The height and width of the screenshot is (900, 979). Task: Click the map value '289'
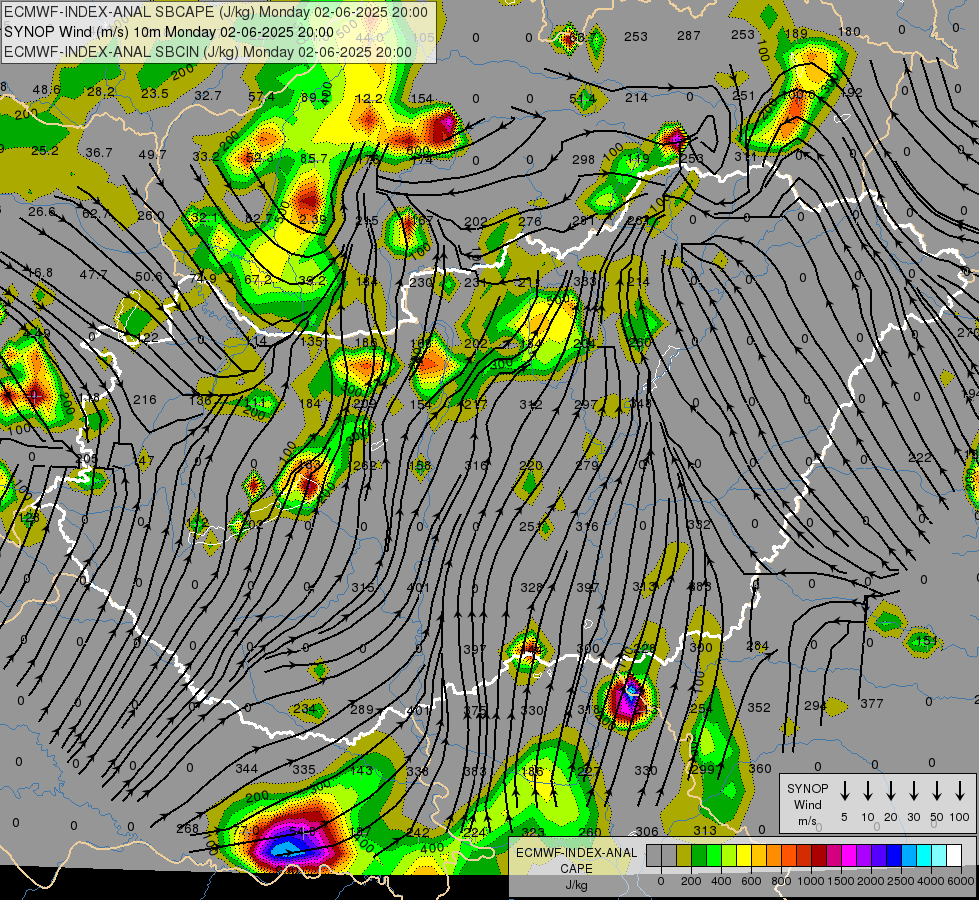click(x=362, y=709)
